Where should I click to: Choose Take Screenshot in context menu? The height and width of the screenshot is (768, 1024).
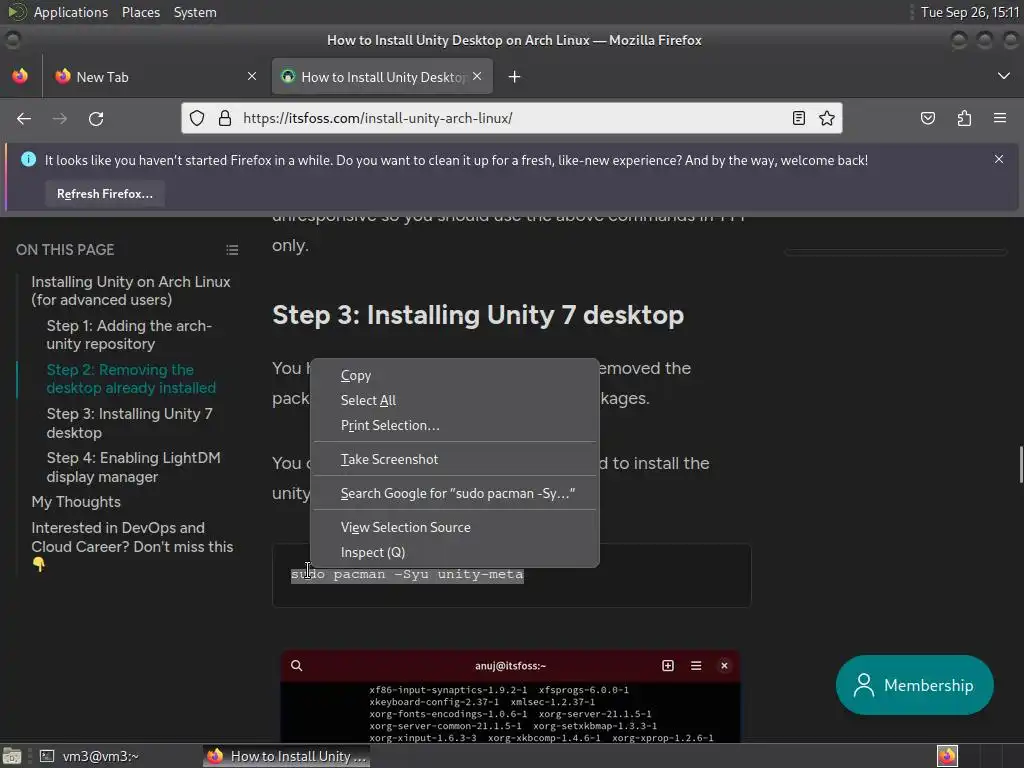coord(455,459)
